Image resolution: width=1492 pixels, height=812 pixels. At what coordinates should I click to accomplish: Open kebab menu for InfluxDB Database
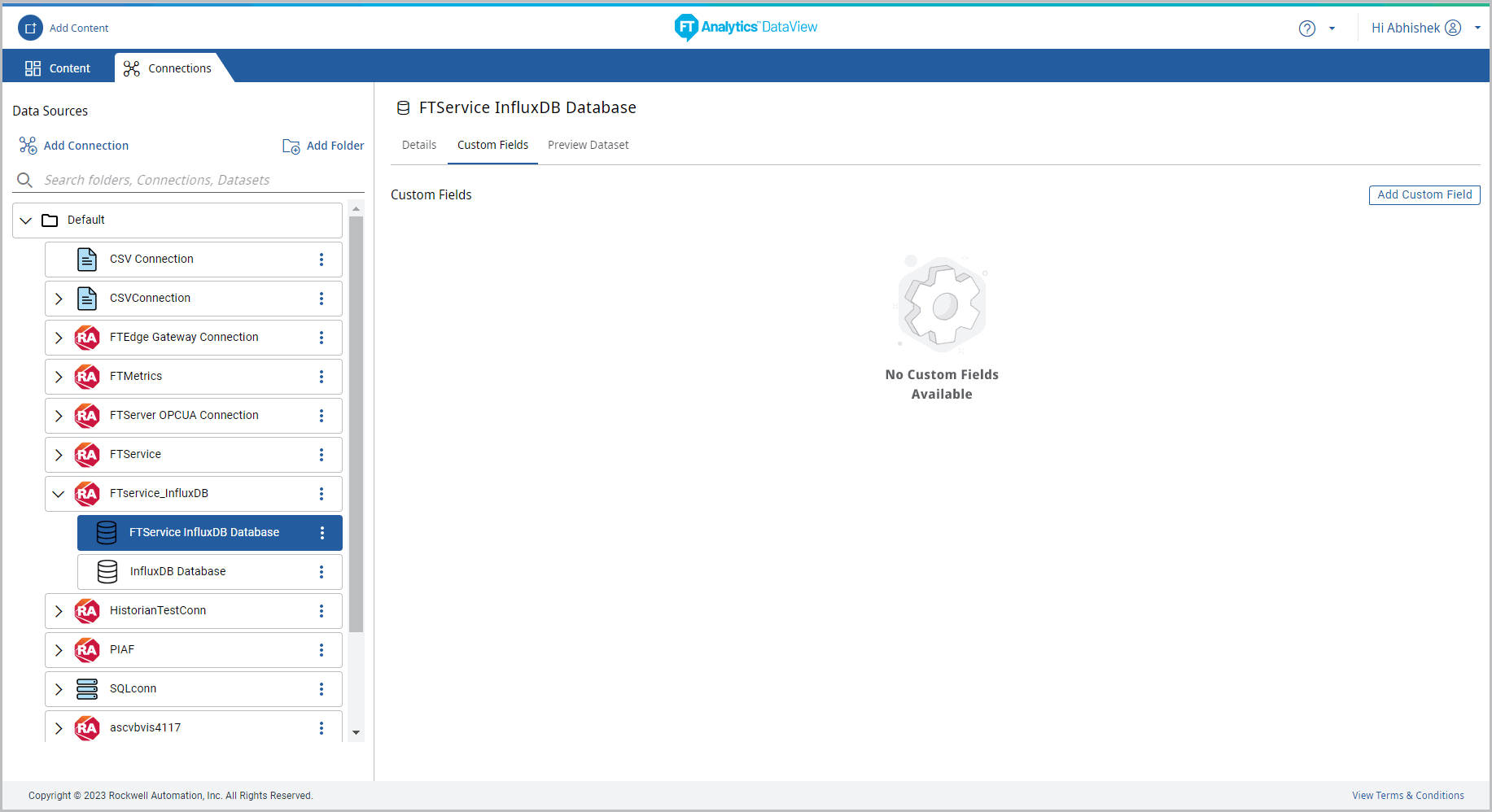[322, 572]
